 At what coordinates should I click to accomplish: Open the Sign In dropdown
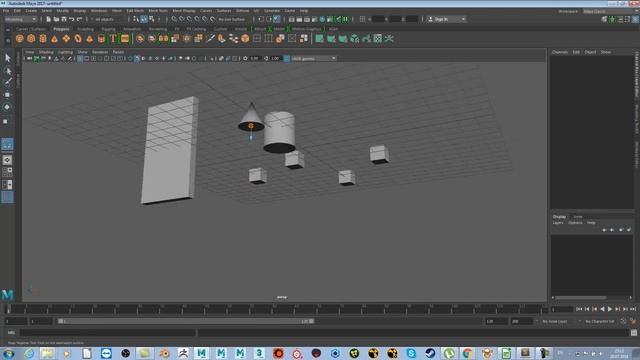coord(447,19)
